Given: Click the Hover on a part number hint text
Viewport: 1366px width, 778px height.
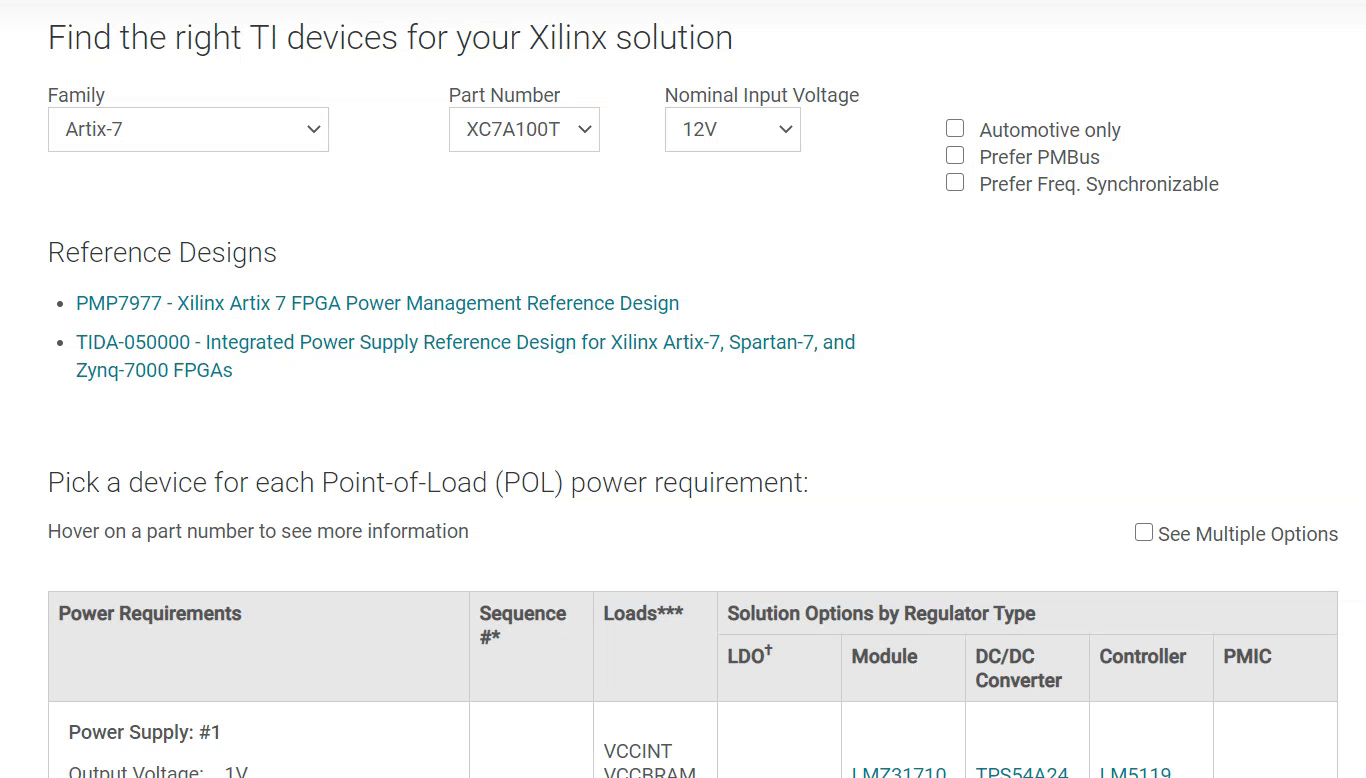Looking at the screenshot, I should coord(258,531).
